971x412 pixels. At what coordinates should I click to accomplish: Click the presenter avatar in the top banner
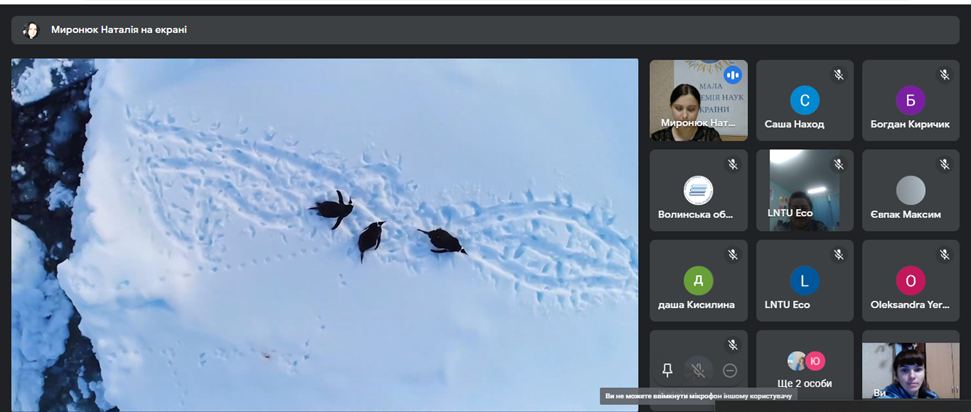click(x=31, y=30)
